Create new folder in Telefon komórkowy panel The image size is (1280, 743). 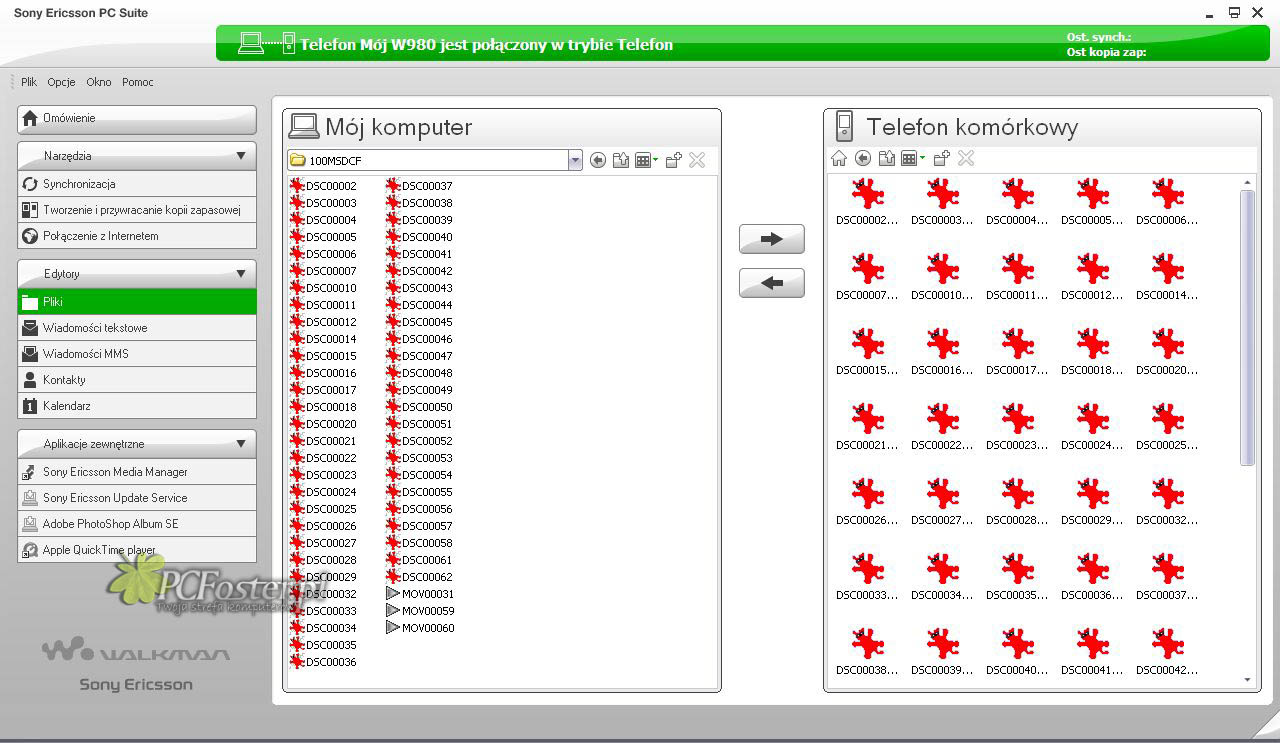coord(941,158)
